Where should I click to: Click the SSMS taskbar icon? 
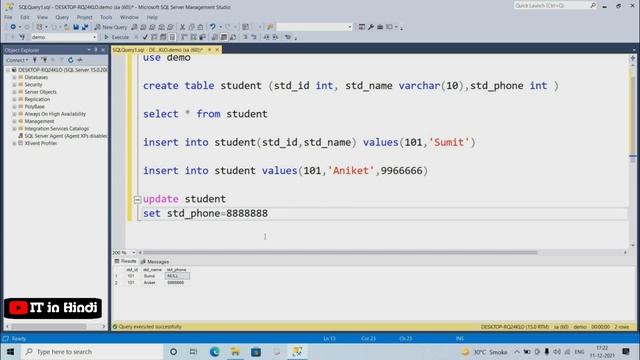[297, 351]
